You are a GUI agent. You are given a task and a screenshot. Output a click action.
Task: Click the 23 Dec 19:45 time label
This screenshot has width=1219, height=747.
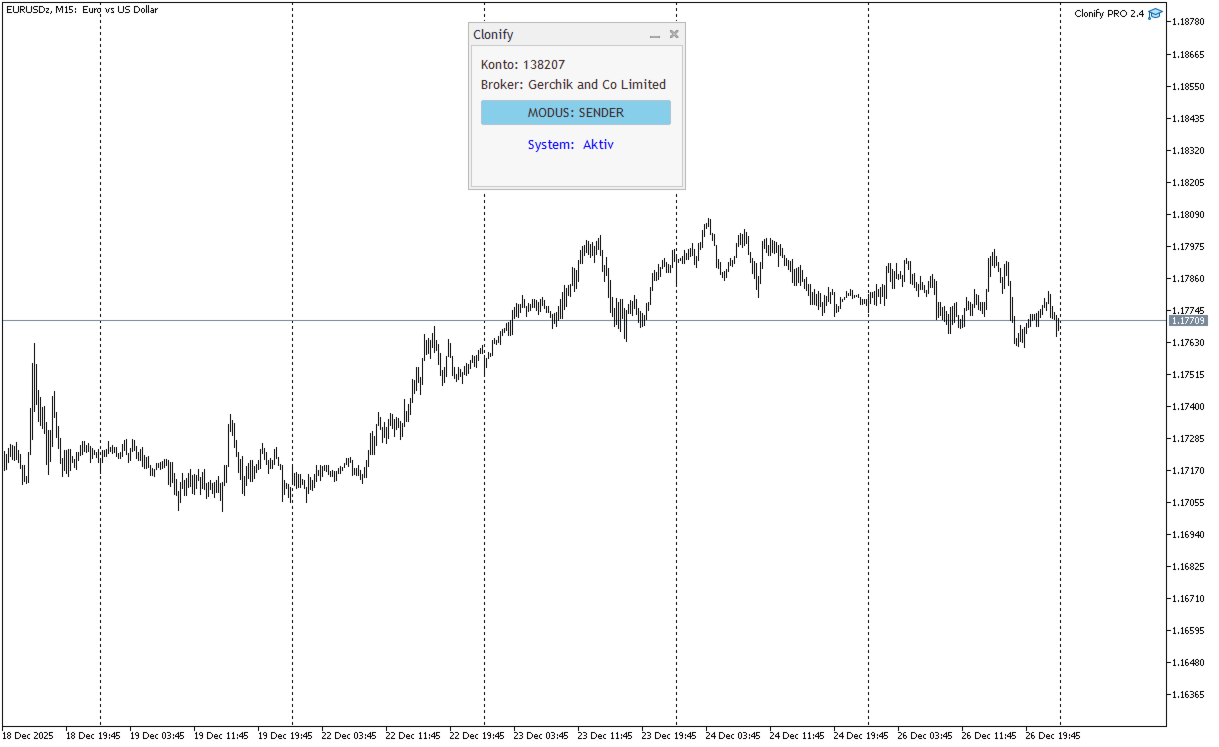[x=669, y=735]
